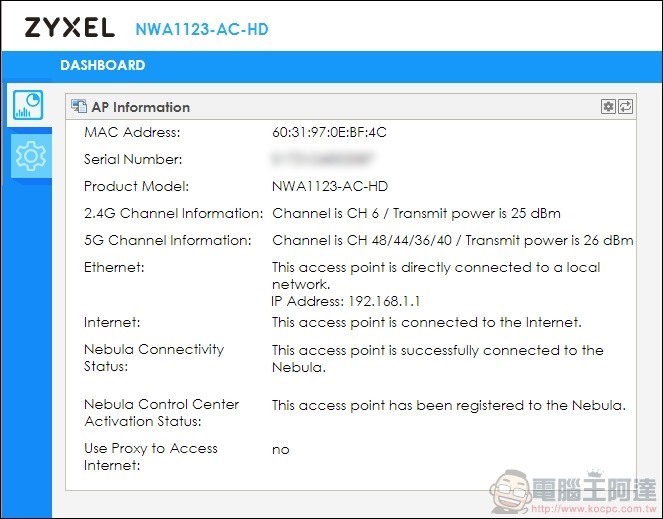Click the Internet connection status text

(427, 323)
